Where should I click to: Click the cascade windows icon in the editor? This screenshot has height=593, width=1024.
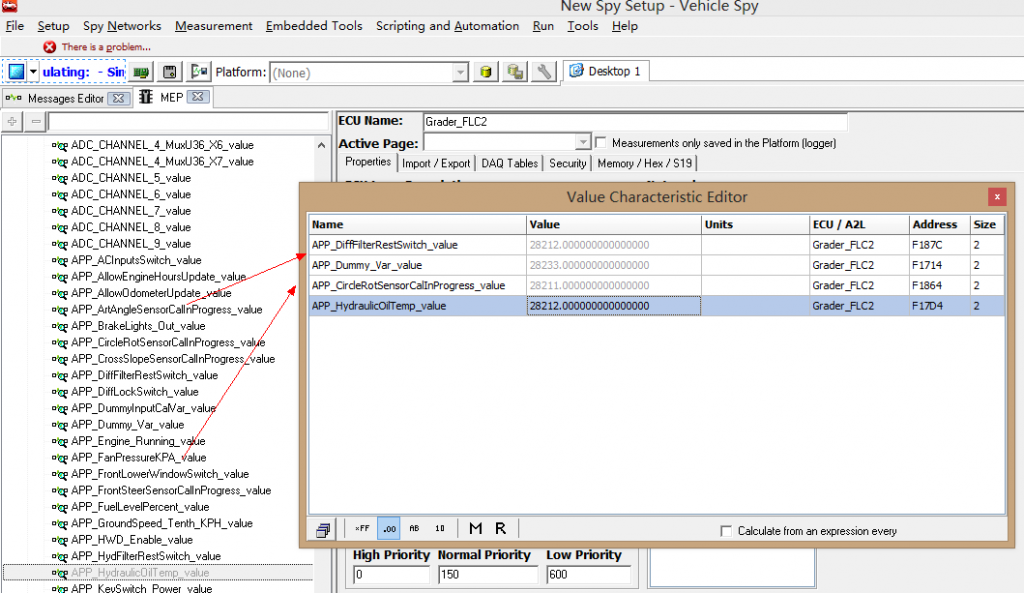(x=323, y=530)
